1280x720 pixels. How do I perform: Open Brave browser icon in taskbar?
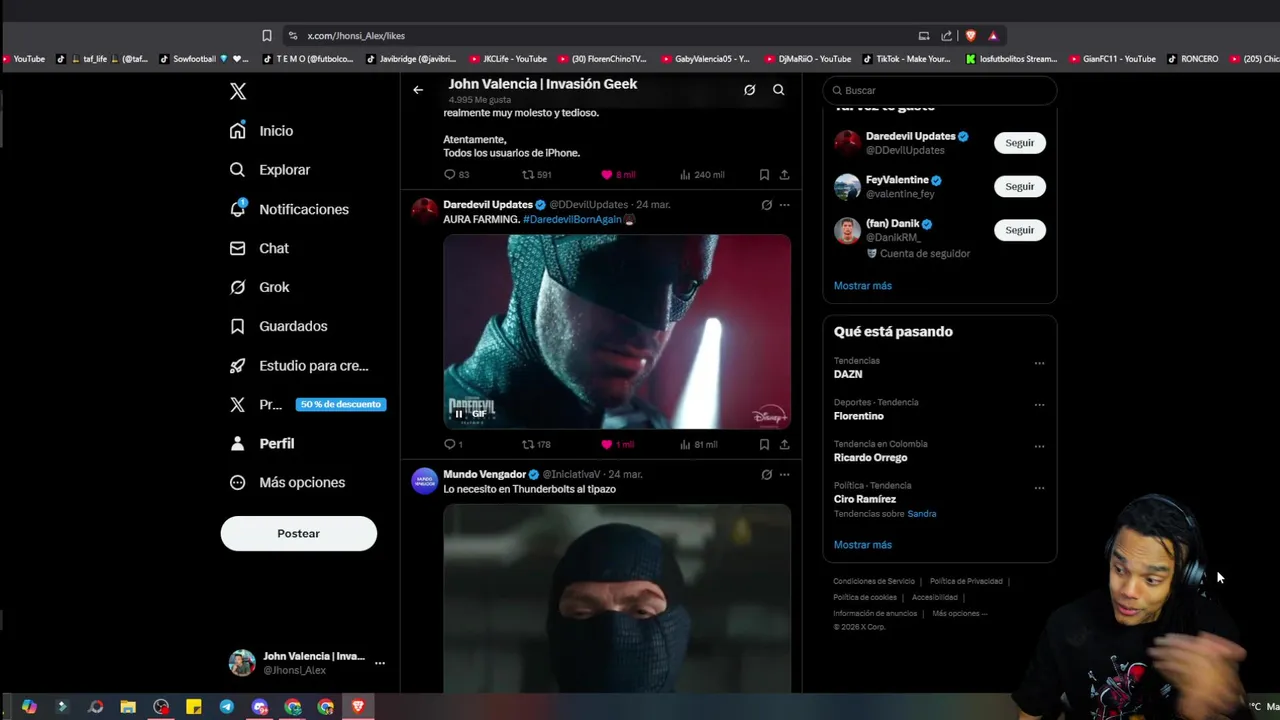click(x=358, y=707)
